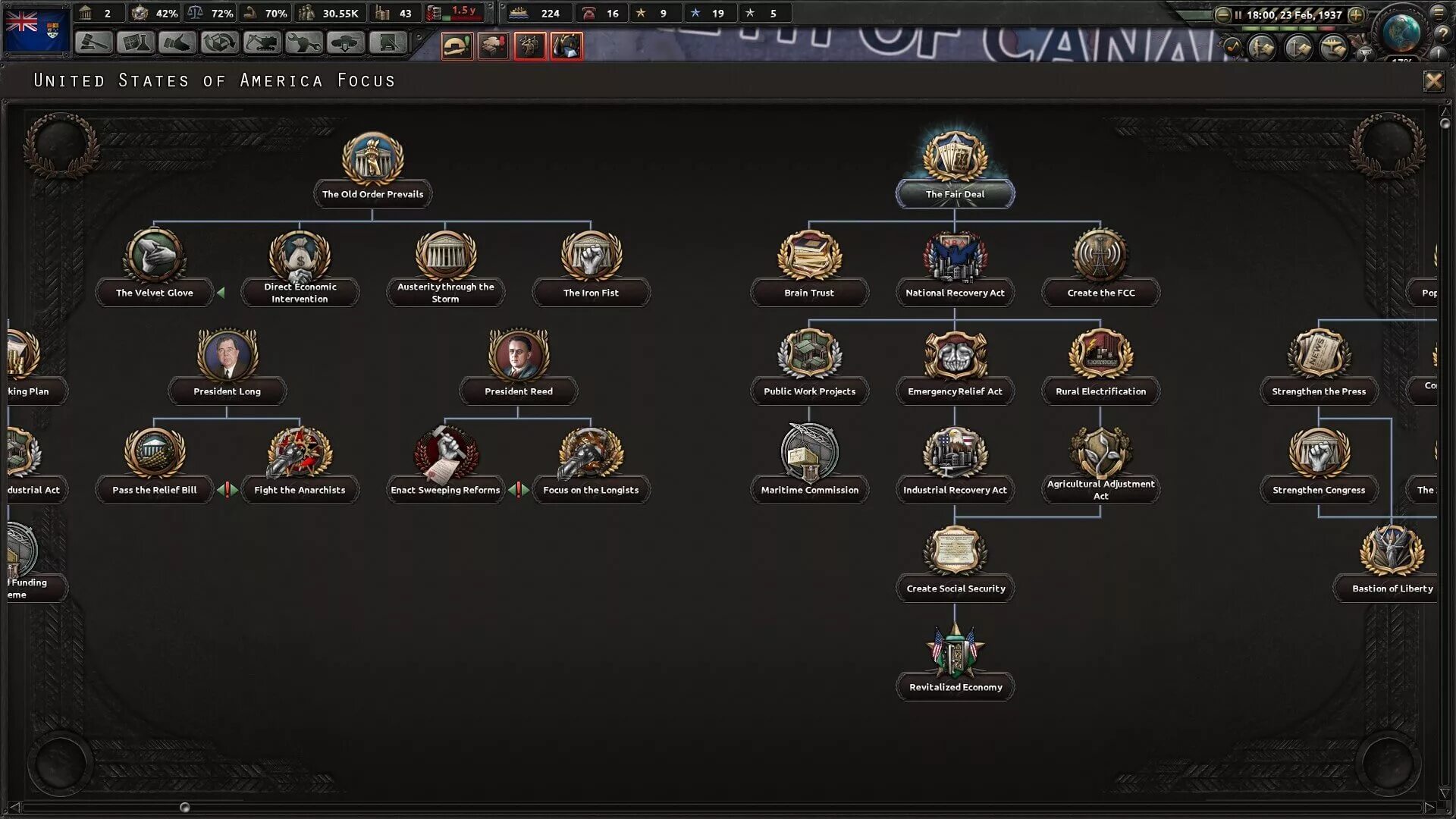Click mutually exclusive marker beside Pass the Relief Bill

coord(227,490)
